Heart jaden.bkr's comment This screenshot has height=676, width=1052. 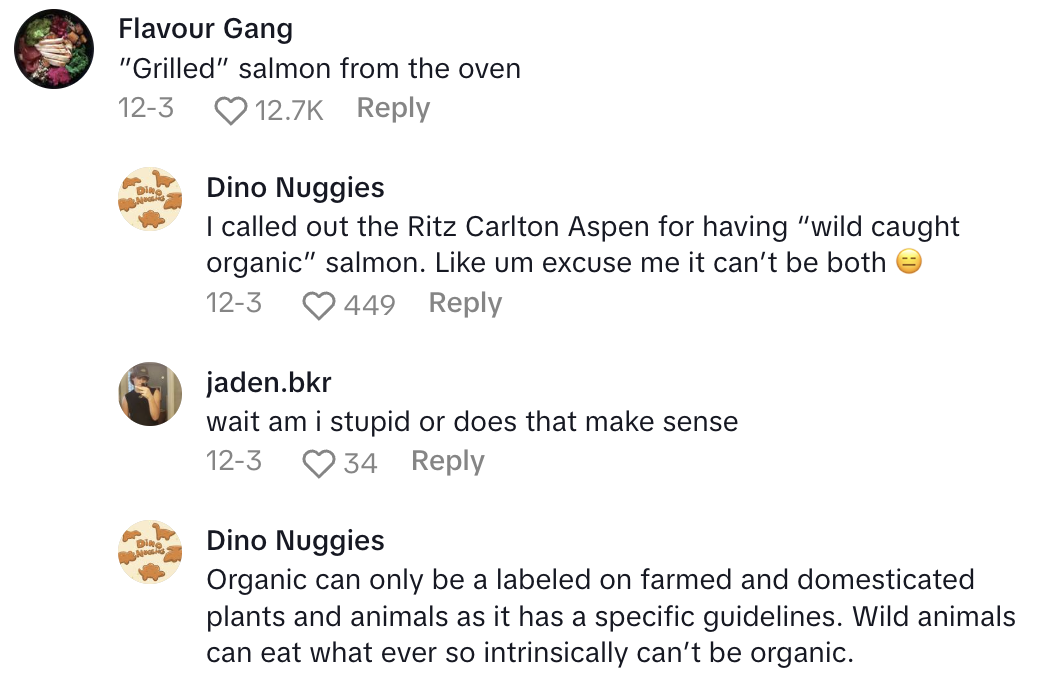[x=319, y=463]
